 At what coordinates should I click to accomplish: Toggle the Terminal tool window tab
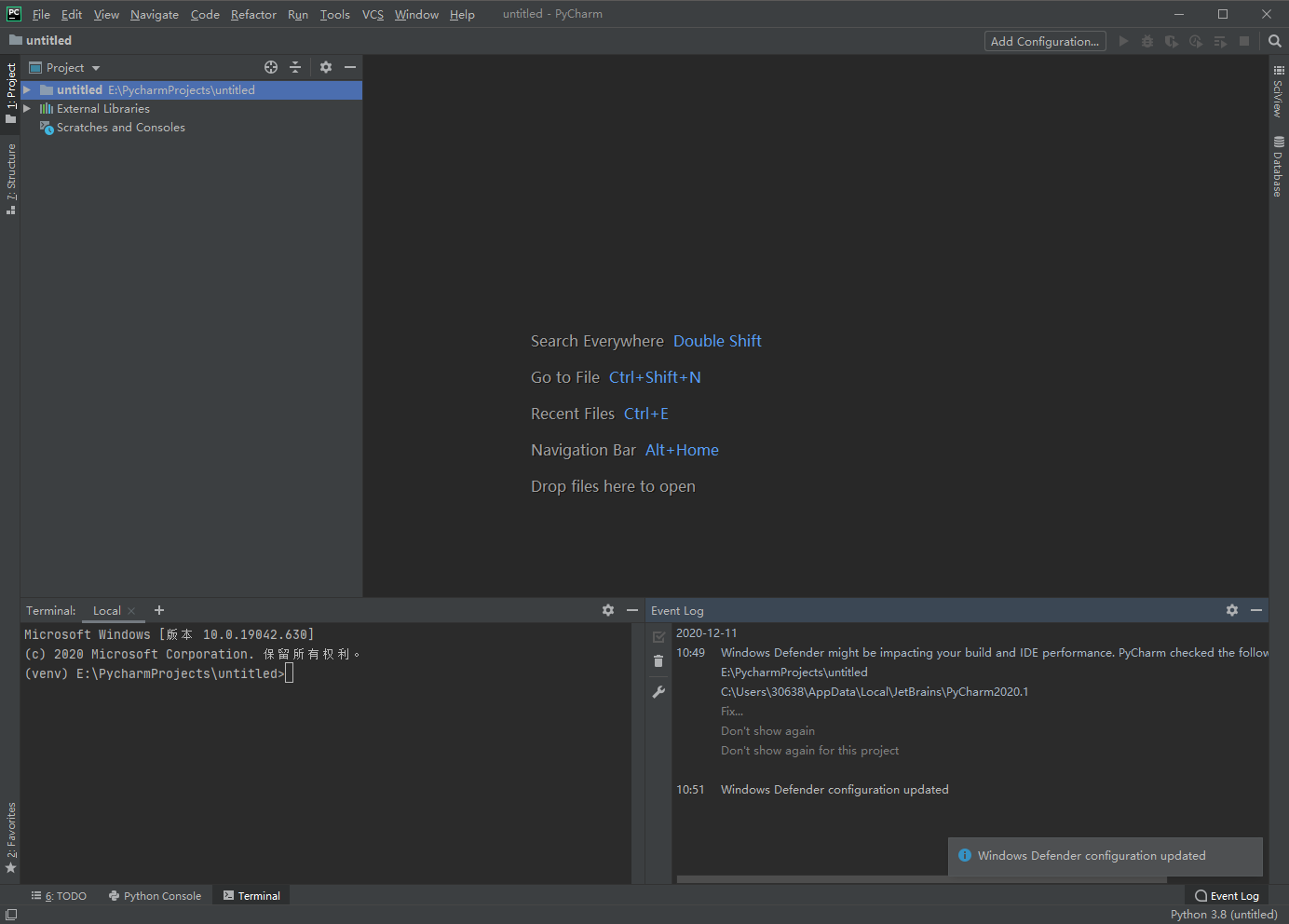(251, 896)
